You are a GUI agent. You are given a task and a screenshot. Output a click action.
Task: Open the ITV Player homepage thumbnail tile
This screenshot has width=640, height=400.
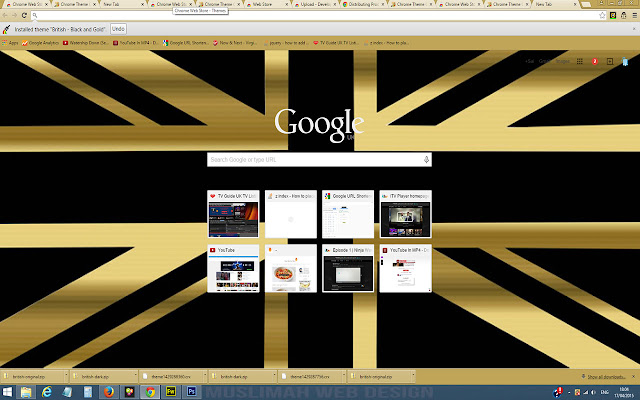[405, 214]
